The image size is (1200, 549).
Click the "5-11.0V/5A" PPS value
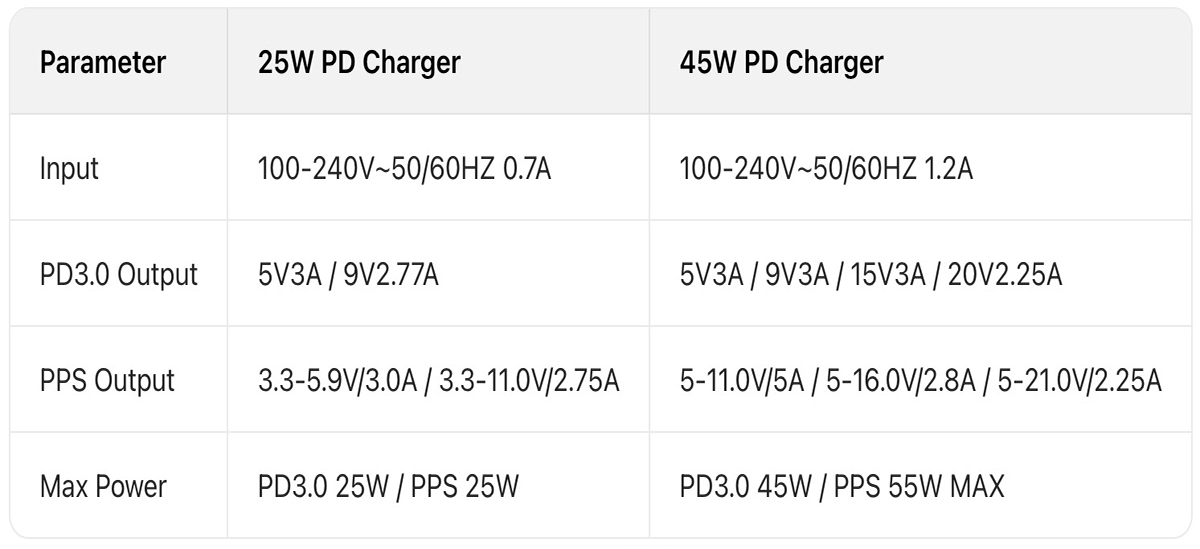(x=741, y=381)
